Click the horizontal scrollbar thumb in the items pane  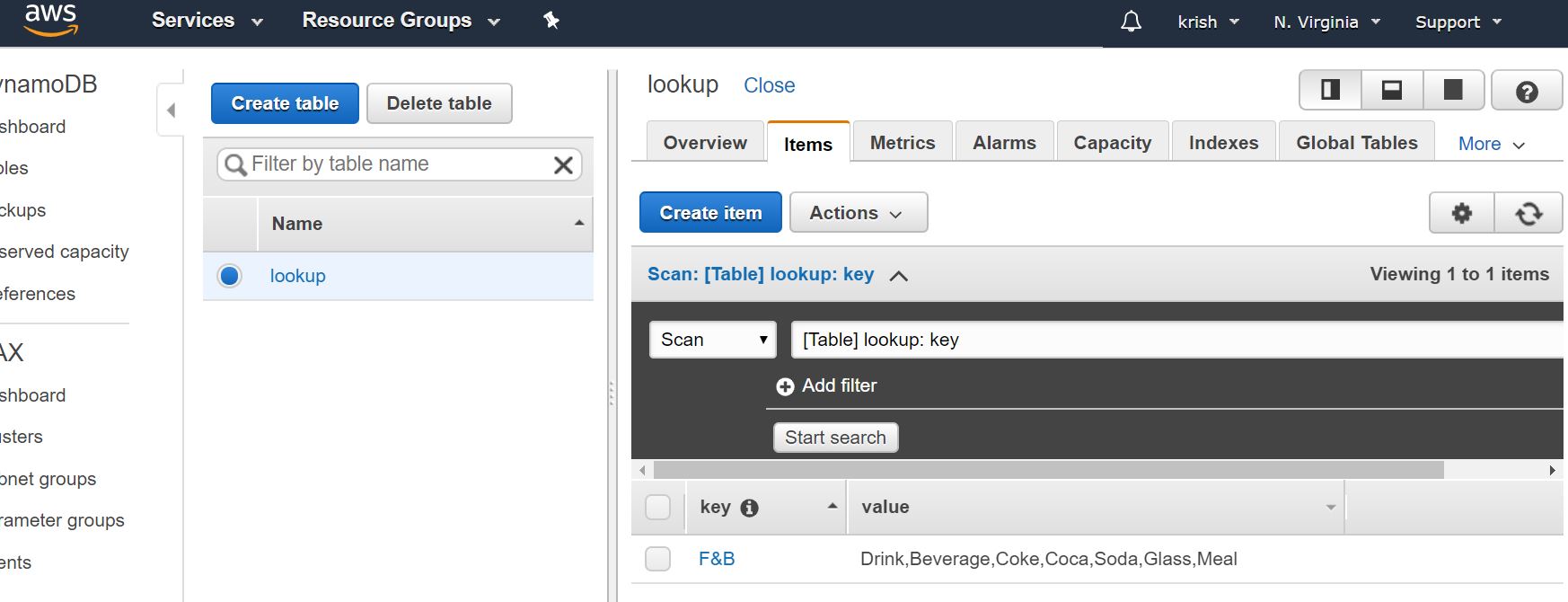point(1048,470)
